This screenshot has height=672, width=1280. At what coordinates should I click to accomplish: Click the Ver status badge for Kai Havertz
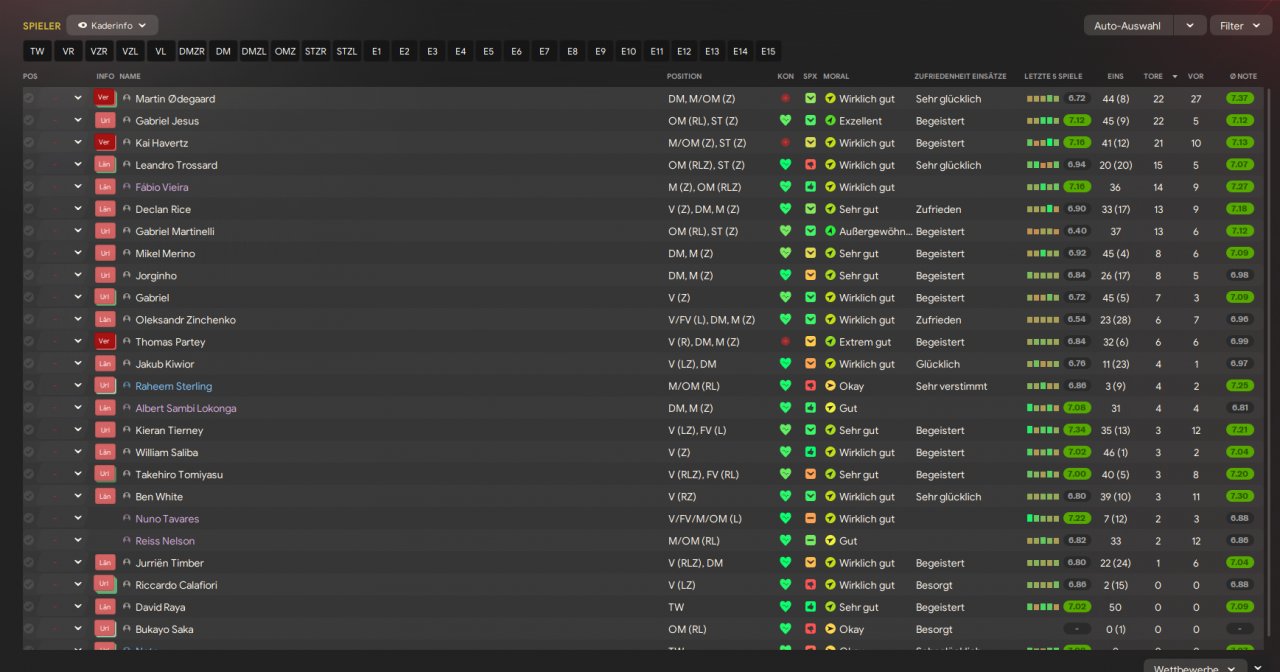105,142
